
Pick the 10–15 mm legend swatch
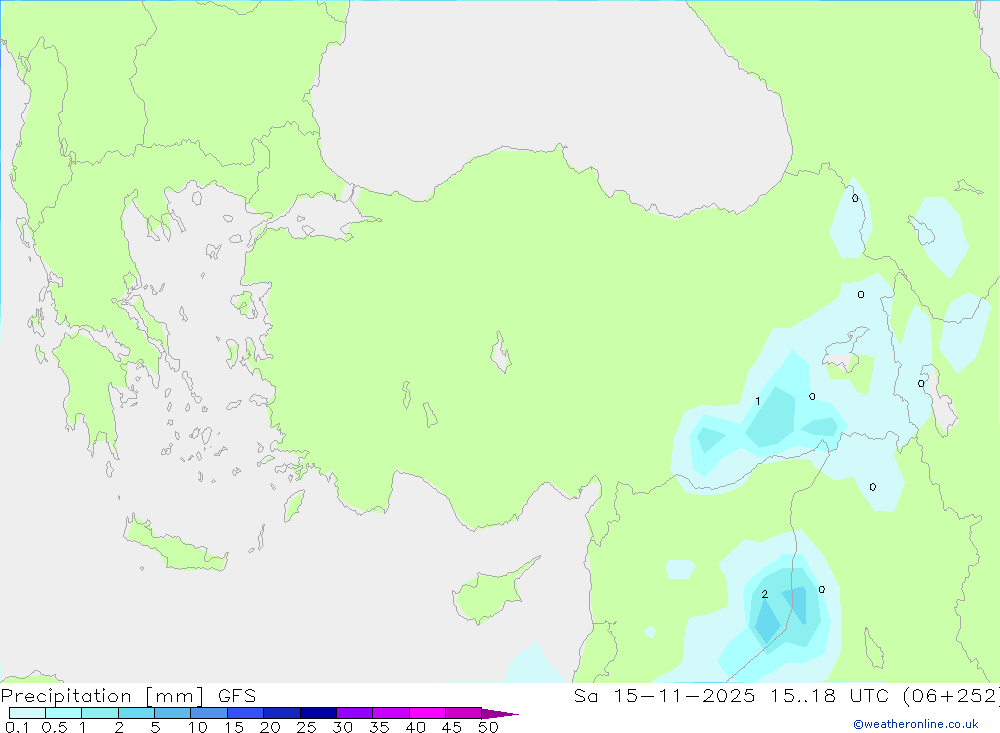tap(209, 713)
